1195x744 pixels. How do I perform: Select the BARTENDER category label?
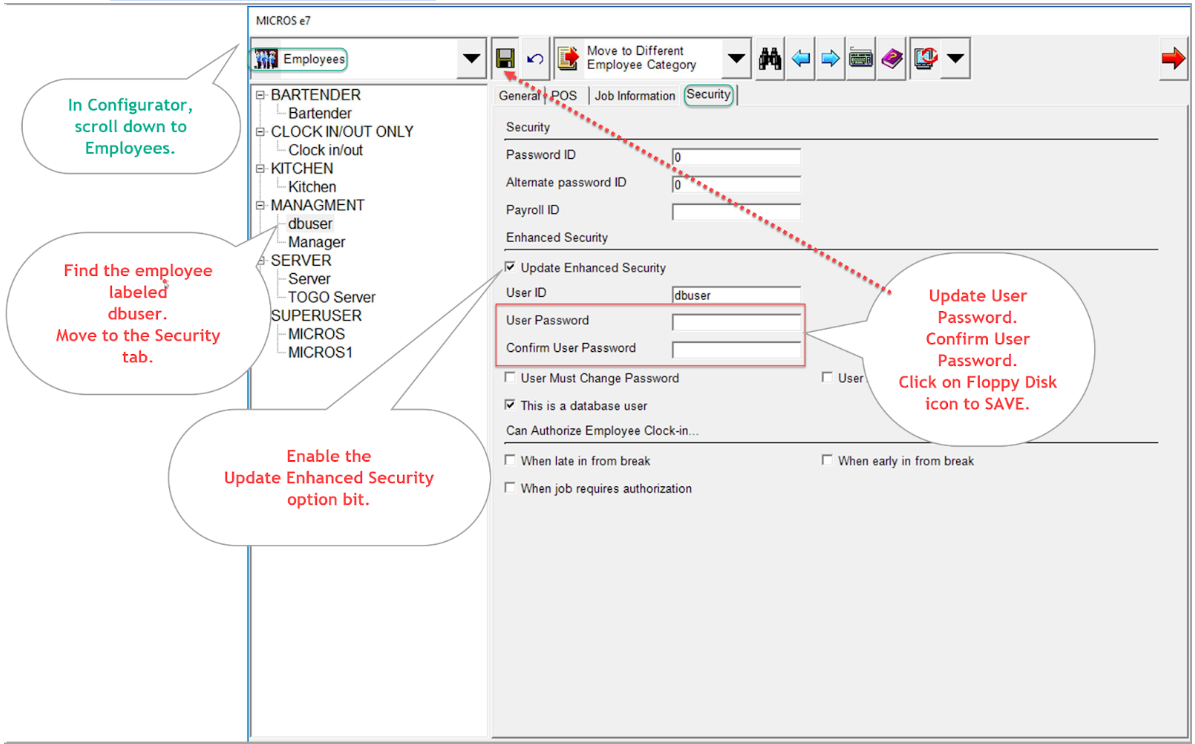pyautogui.click(x=316, y=95)
